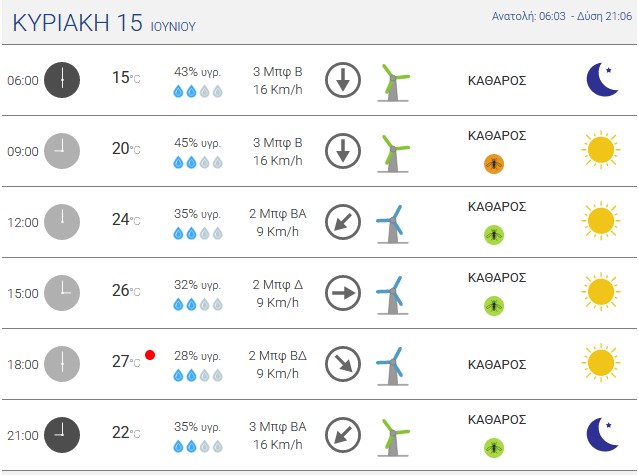Click the ΚΥΡΙΑΚΗ 15 ΙΟΥΝΙΟΥ heading
This screenshot has width=639, height=475.
coord(104,23)
